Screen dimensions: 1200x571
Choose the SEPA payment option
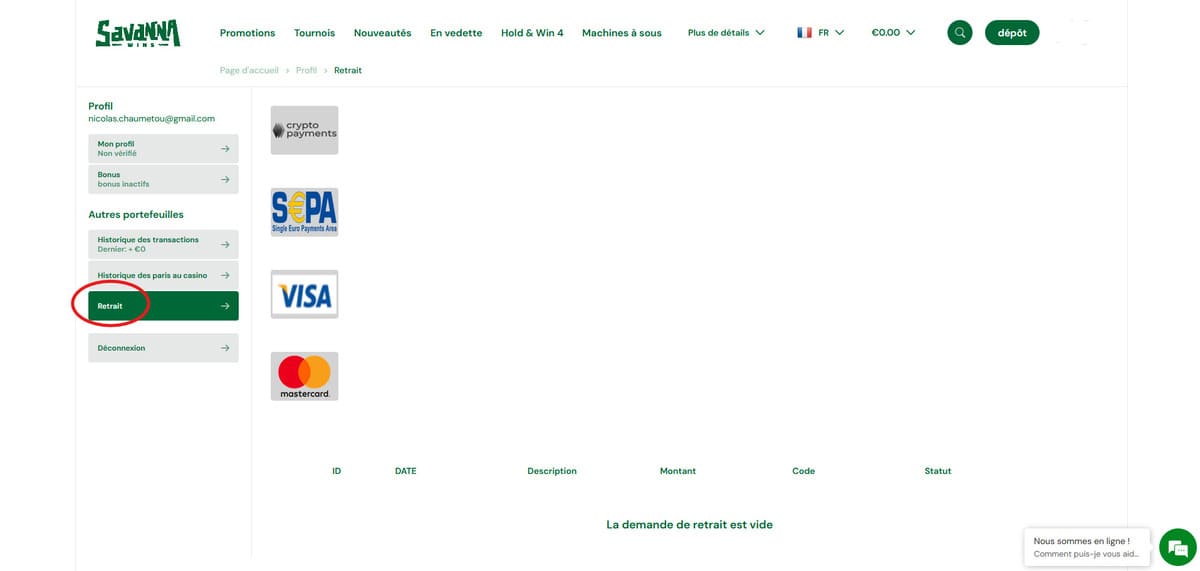pyautogui.click(x=304, y=212)
